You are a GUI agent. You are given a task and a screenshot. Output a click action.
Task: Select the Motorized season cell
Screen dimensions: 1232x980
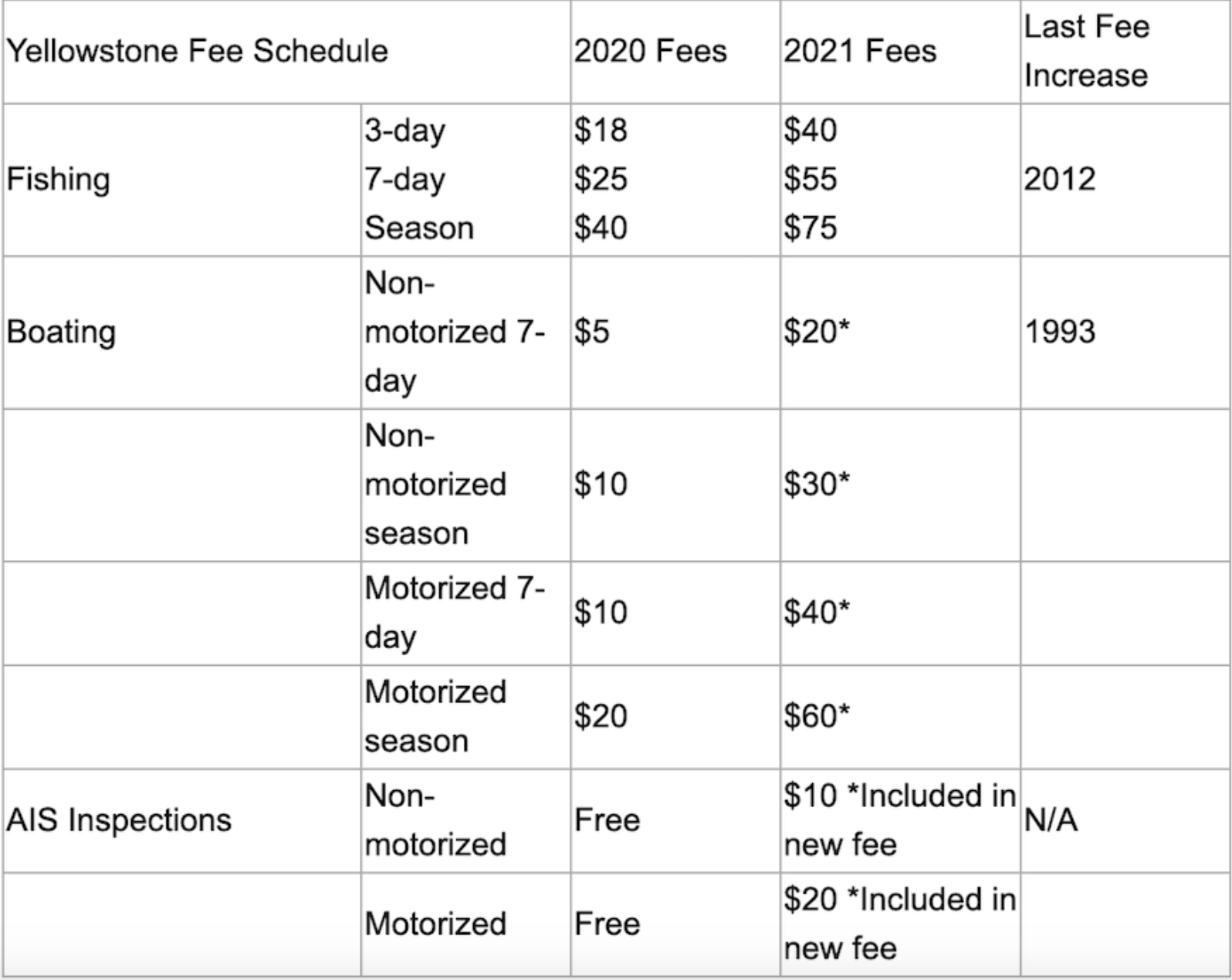click(x=435, y=716)
